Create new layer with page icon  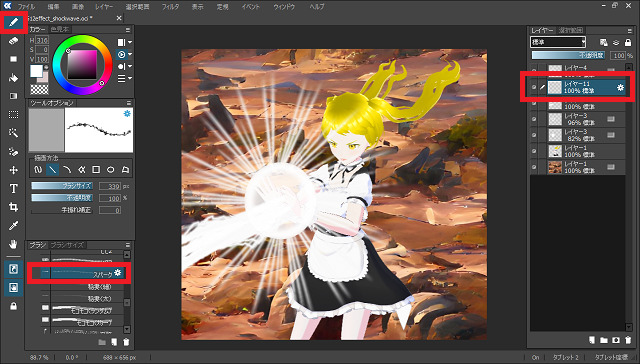coord(592,340)
